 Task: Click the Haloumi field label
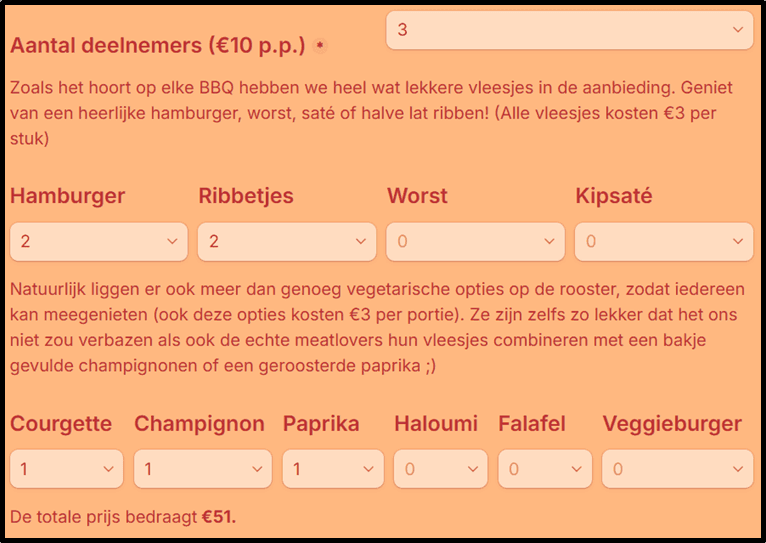435,424
